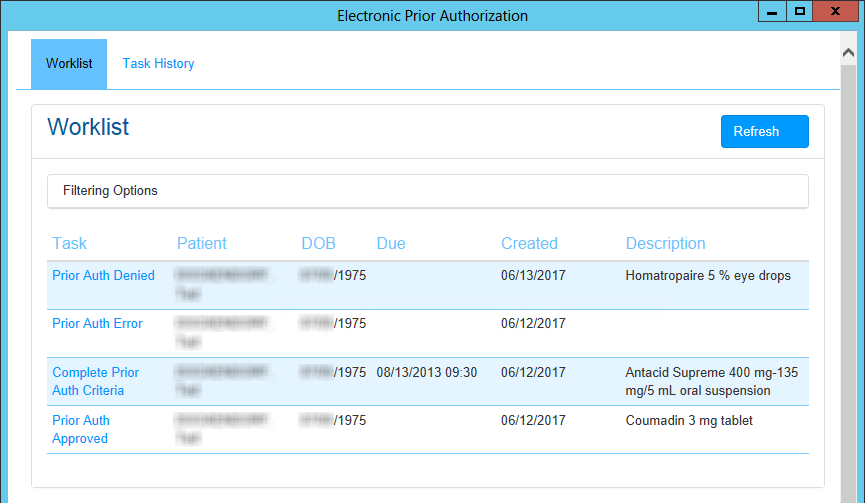Switch to the Task History tab
865x503 pixels.
[158, 63]
